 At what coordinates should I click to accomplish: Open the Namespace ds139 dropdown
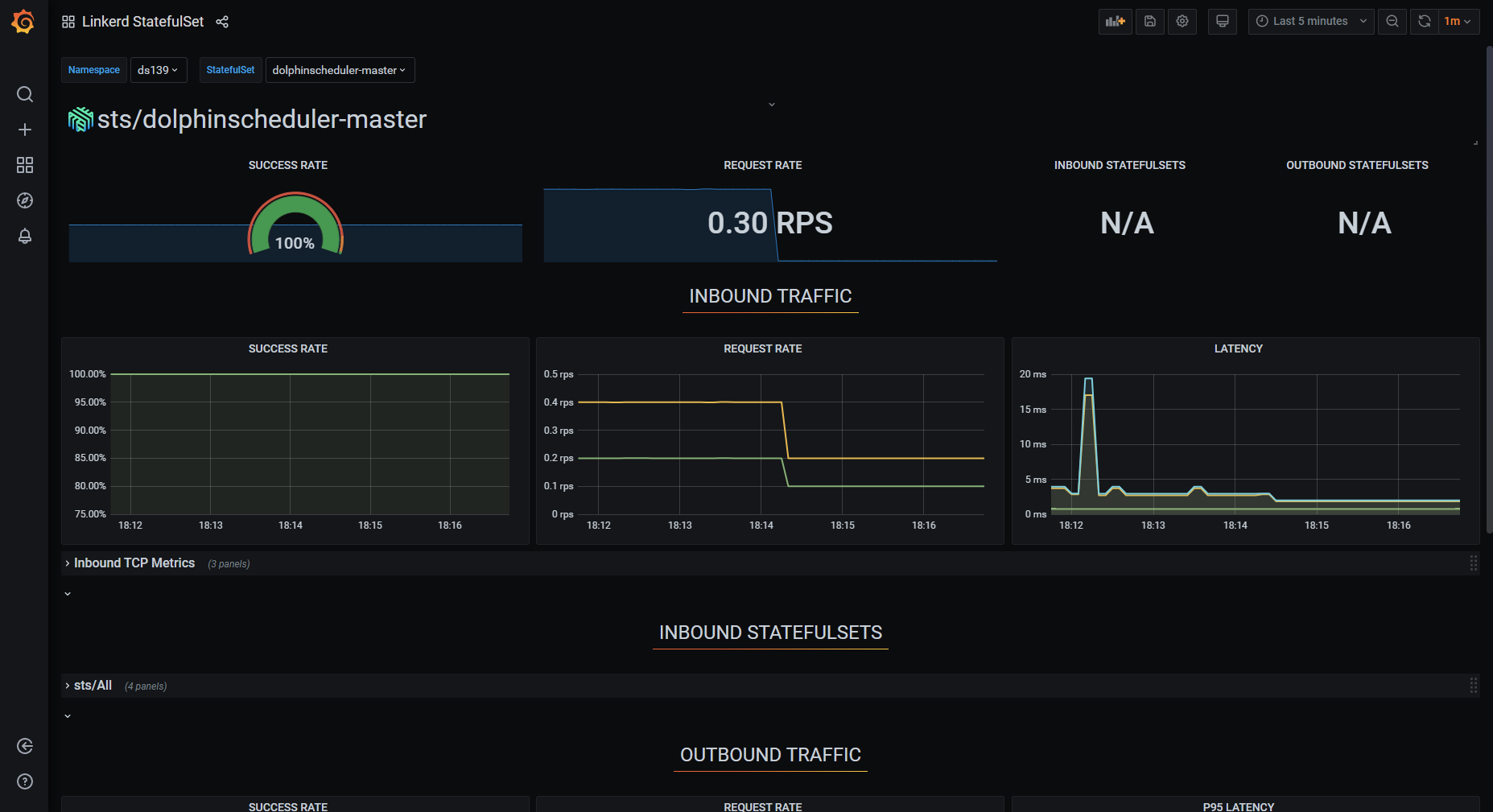[158, 70]
